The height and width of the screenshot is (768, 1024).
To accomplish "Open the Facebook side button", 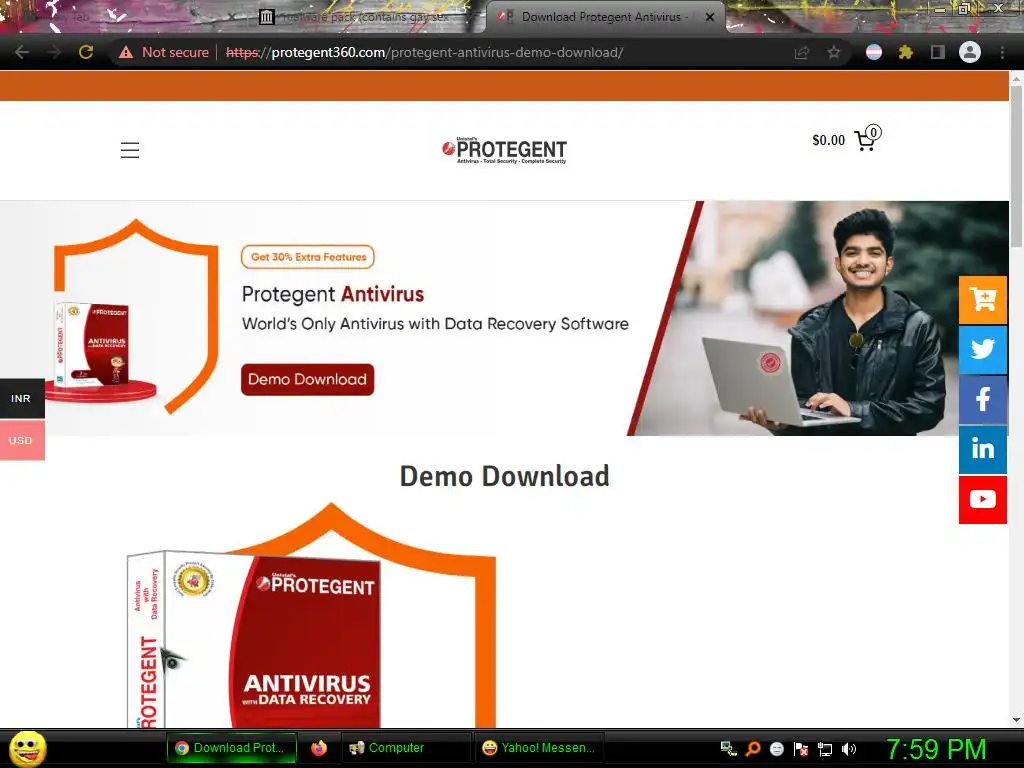I will click(983, 400).
